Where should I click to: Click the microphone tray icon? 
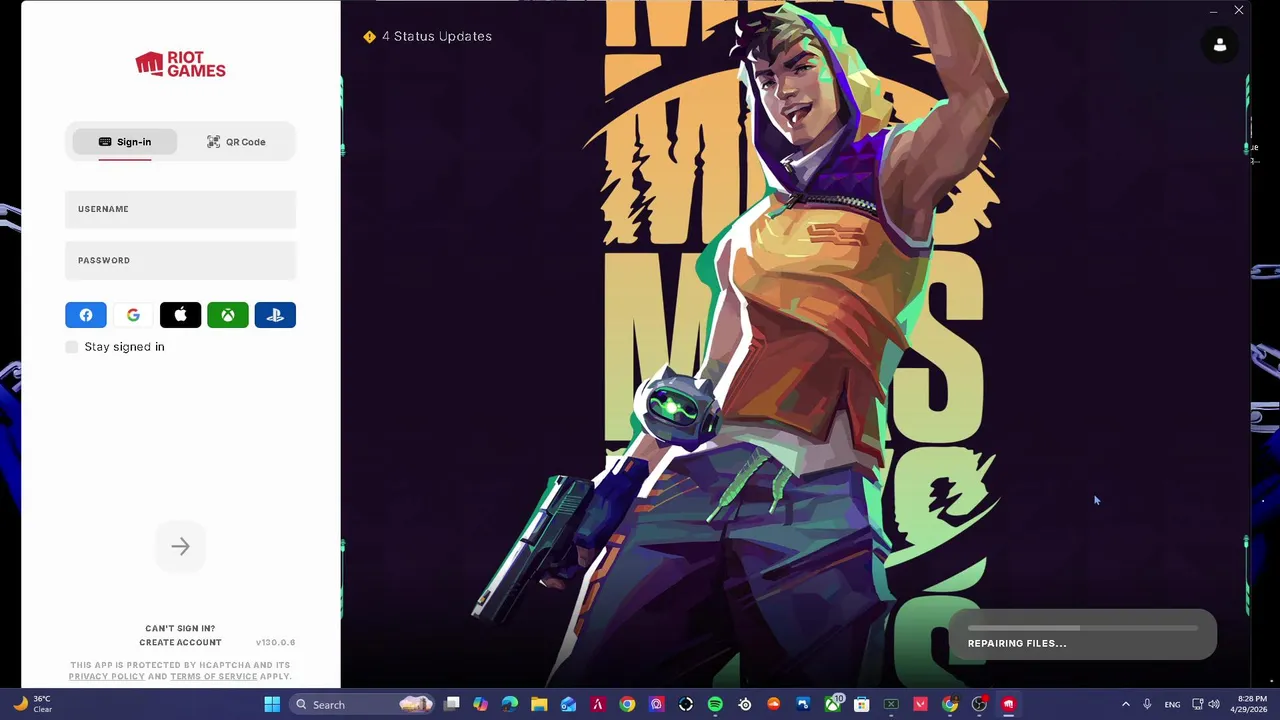coord(1147,704)
